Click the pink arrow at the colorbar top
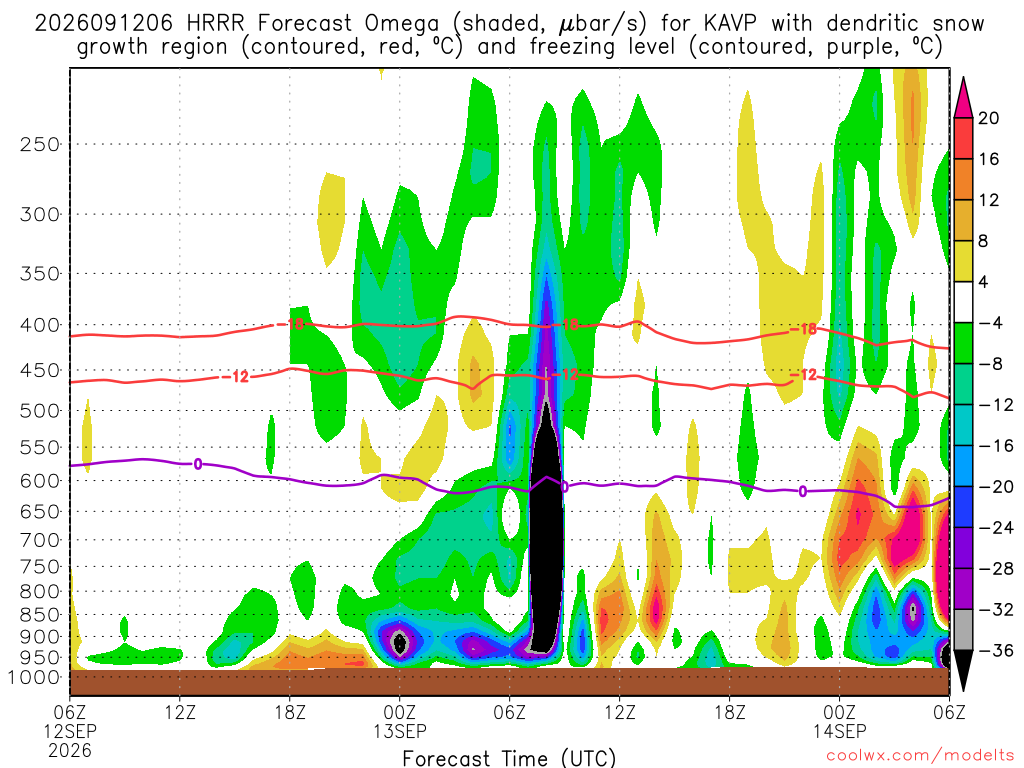Screen dimensions: 1024x768 963,97
